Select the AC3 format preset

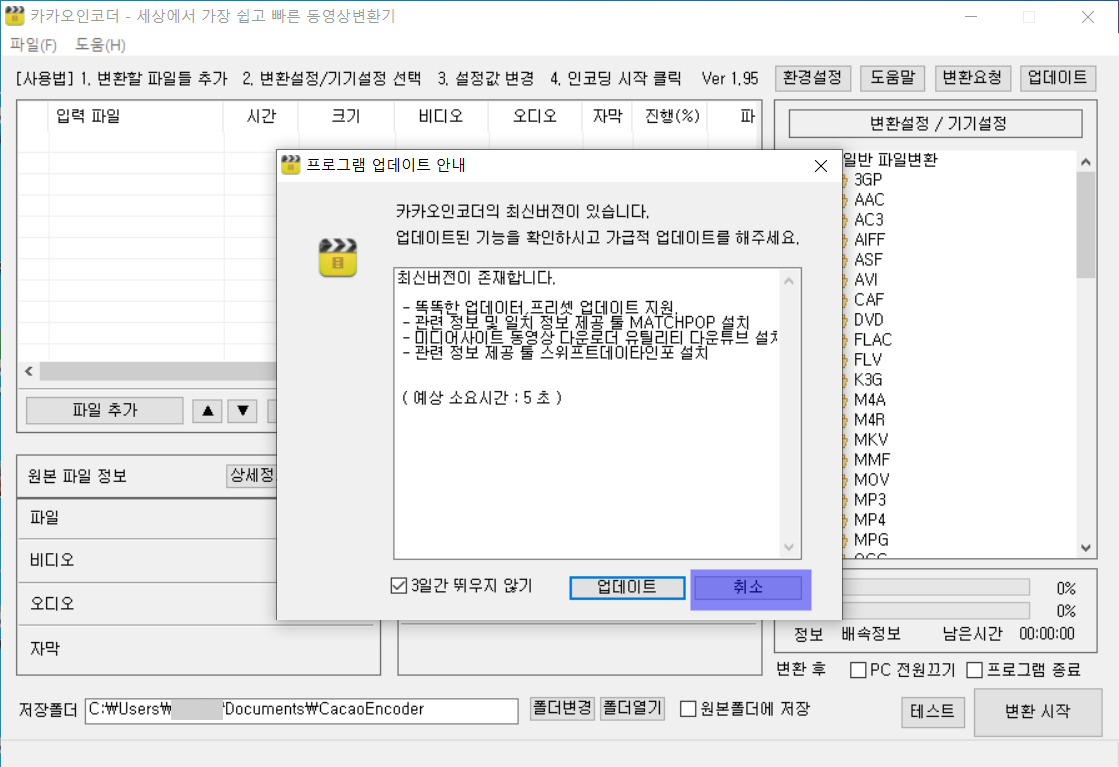click(869, 220)
